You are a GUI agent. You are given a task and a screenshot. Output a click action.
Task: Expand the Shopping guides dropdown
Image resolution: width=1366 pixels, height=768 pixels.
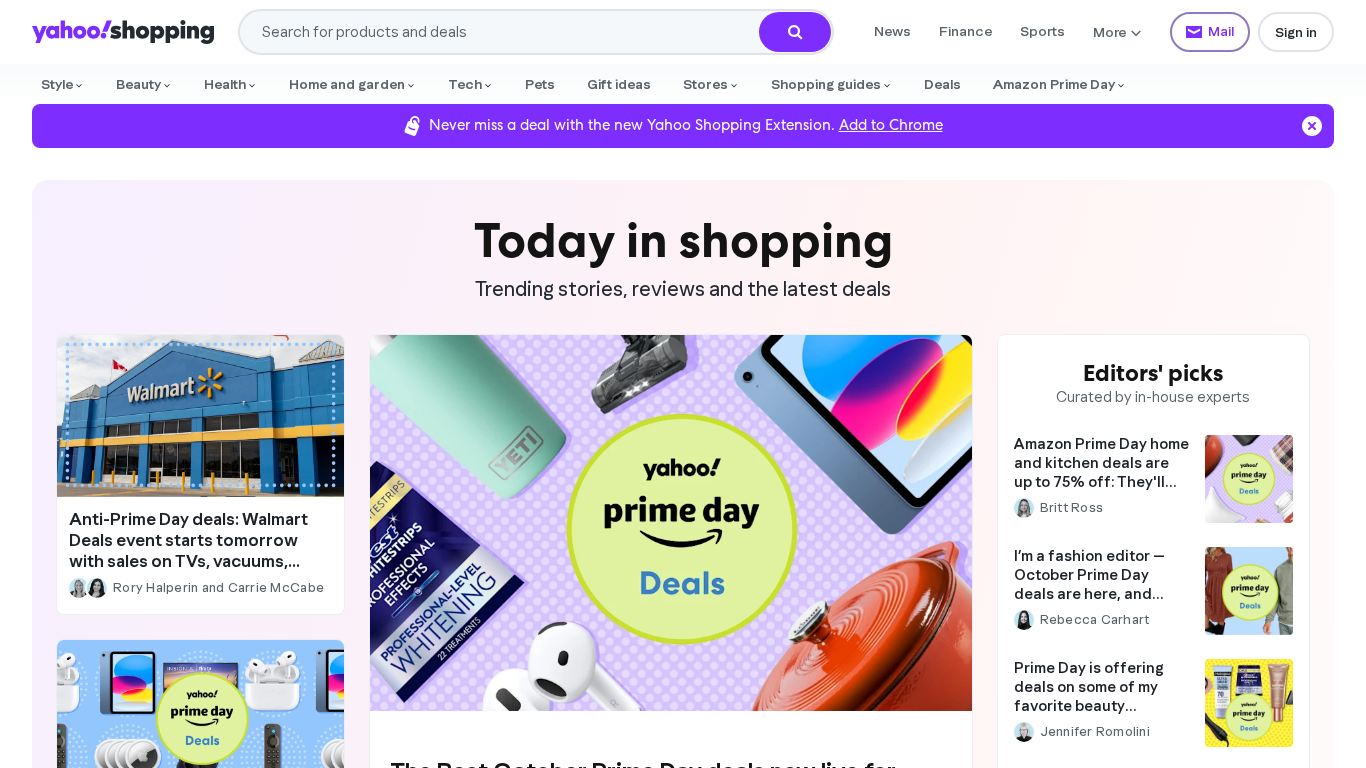click(831, 85)
